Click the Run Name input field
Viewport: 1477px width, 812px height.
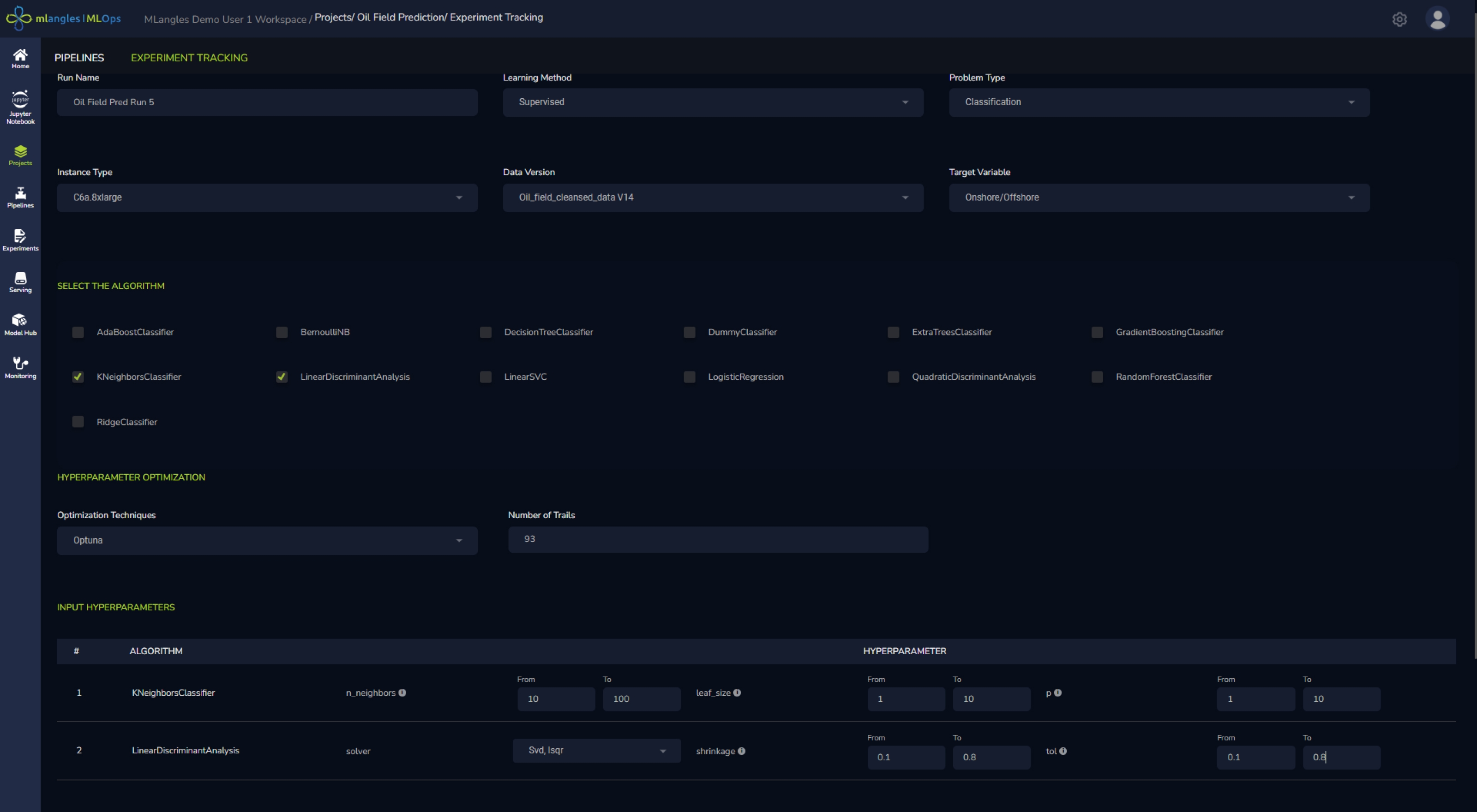click(x=267, y=102)
